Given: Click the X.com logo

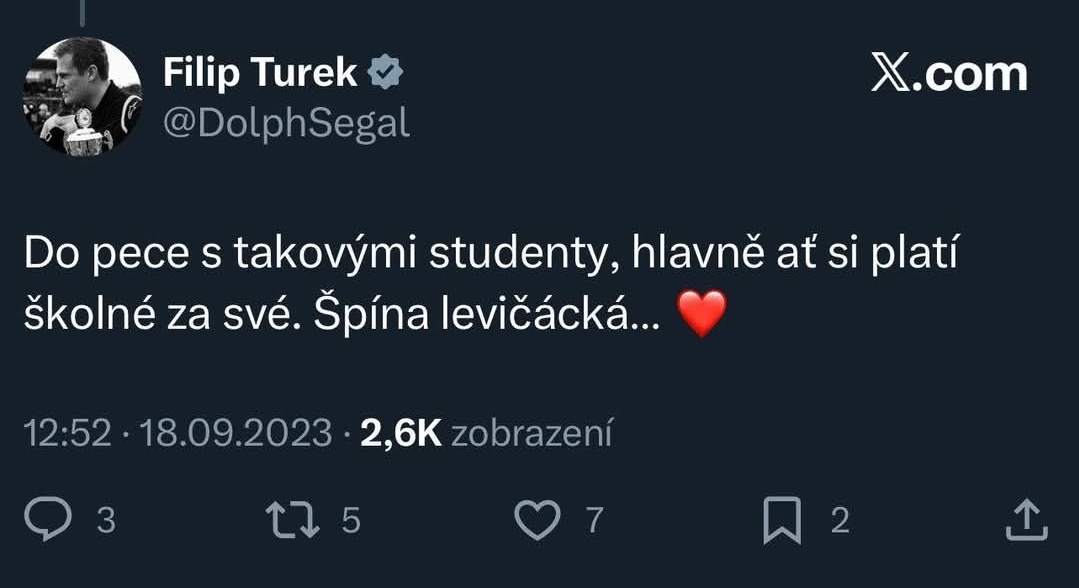Looking at the screenshot, I should [x=949, y=75].
